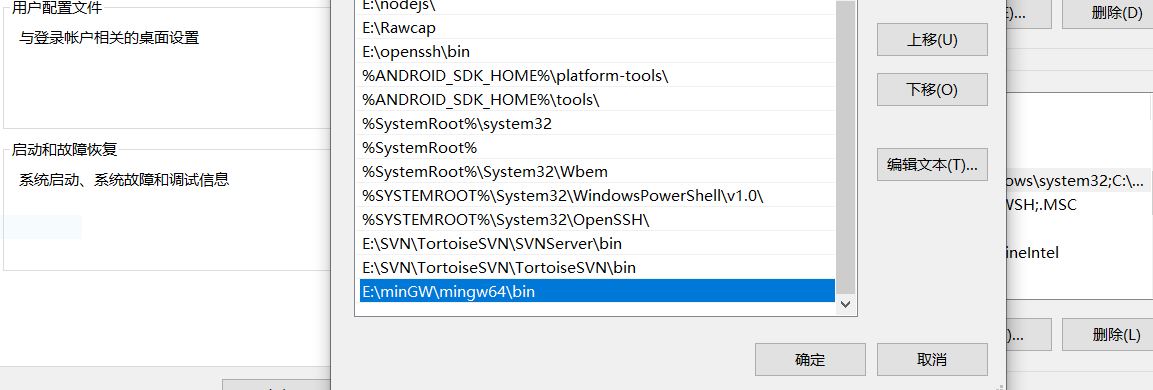Click the 下移(O) move down button
This screenshot has height=390, width=1153.
(x=932, y=90)
